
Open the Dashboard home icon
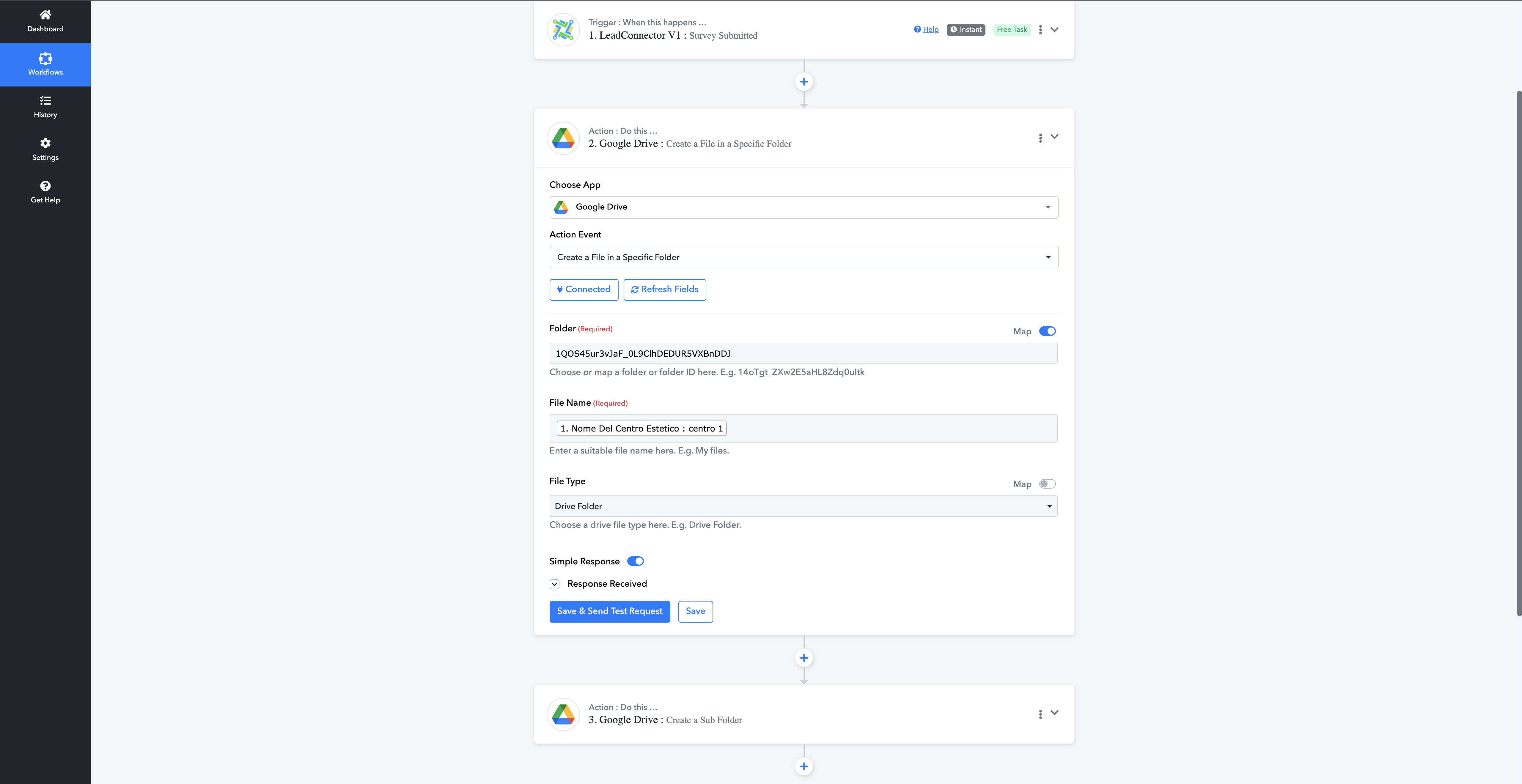click(45, 15)
